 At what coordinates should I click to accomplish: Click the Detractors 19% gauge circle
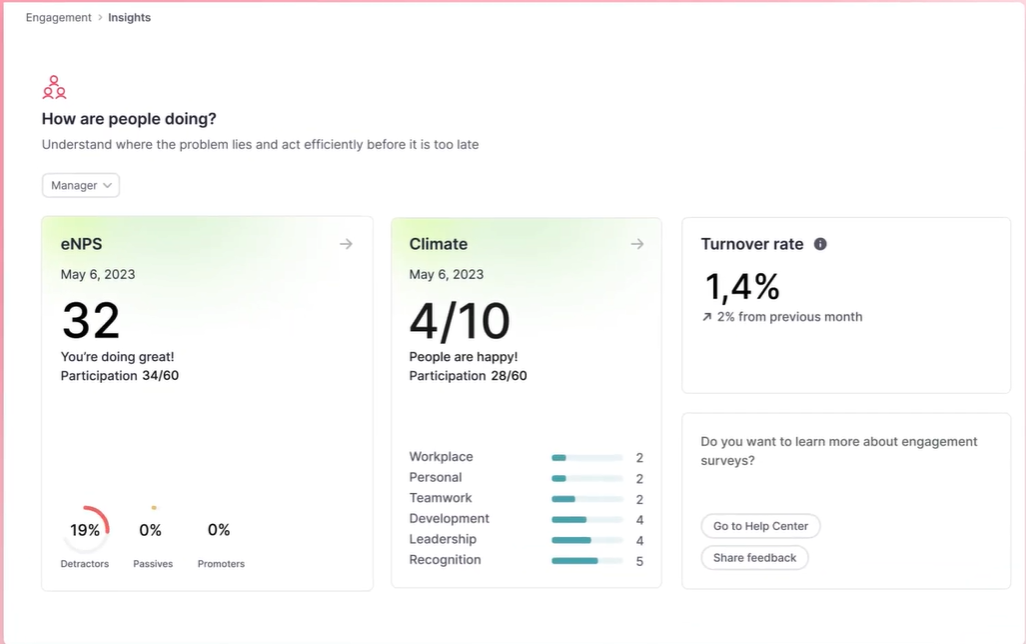coord(86,530)
